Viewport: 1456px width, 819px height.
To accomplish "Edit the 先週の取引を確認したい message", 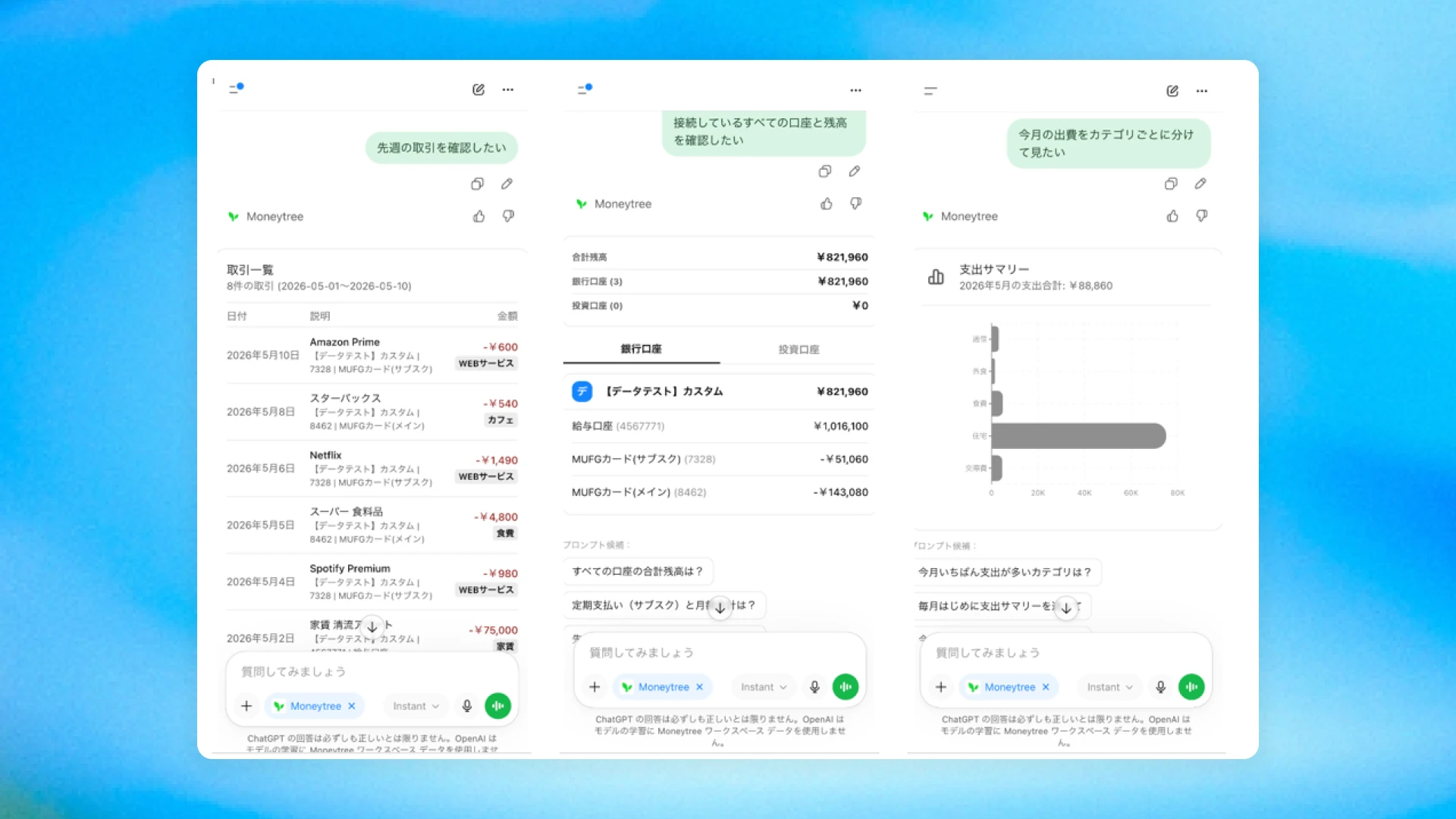I will point(507,184).
